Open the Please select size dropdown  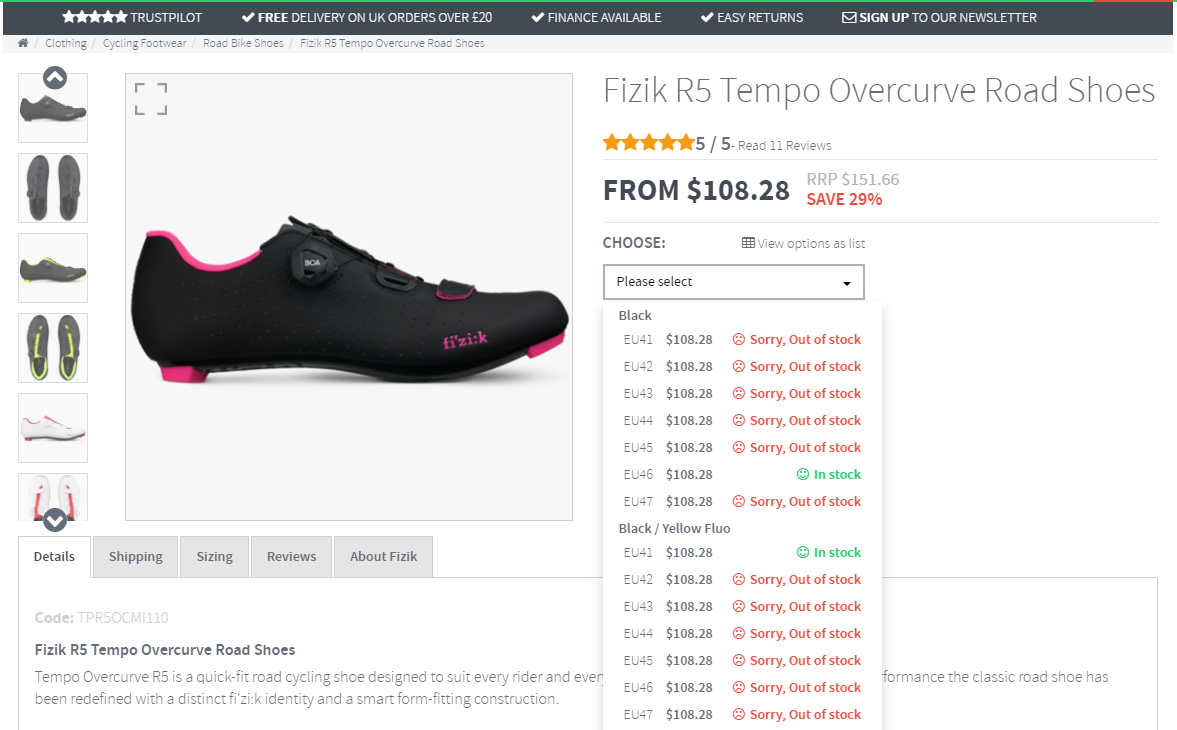[x=733, y=282]
